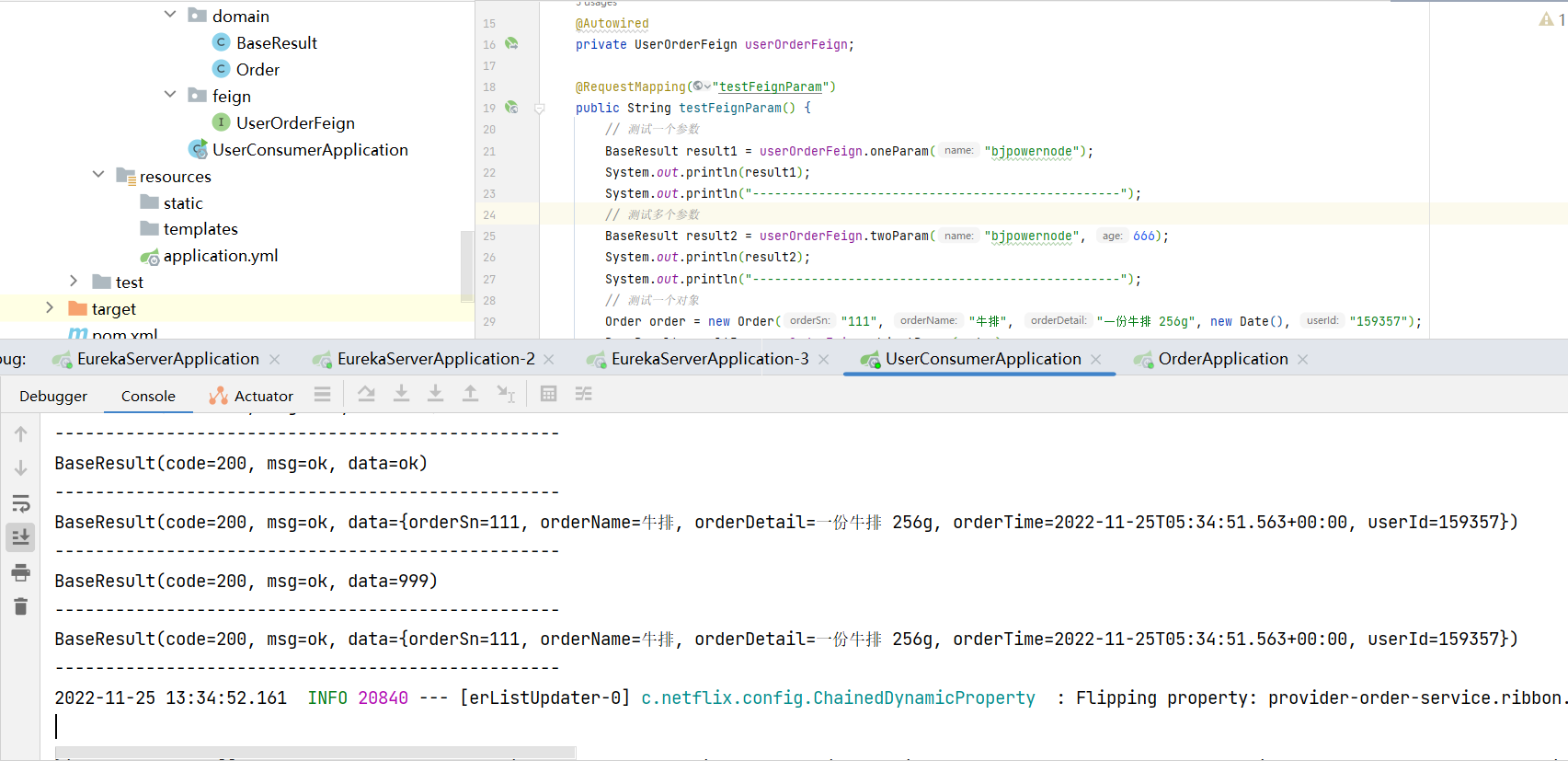Click the Trace Current Stream Chain icon
This screenshot has width=1568, height=761.
(x=583, y=394)
